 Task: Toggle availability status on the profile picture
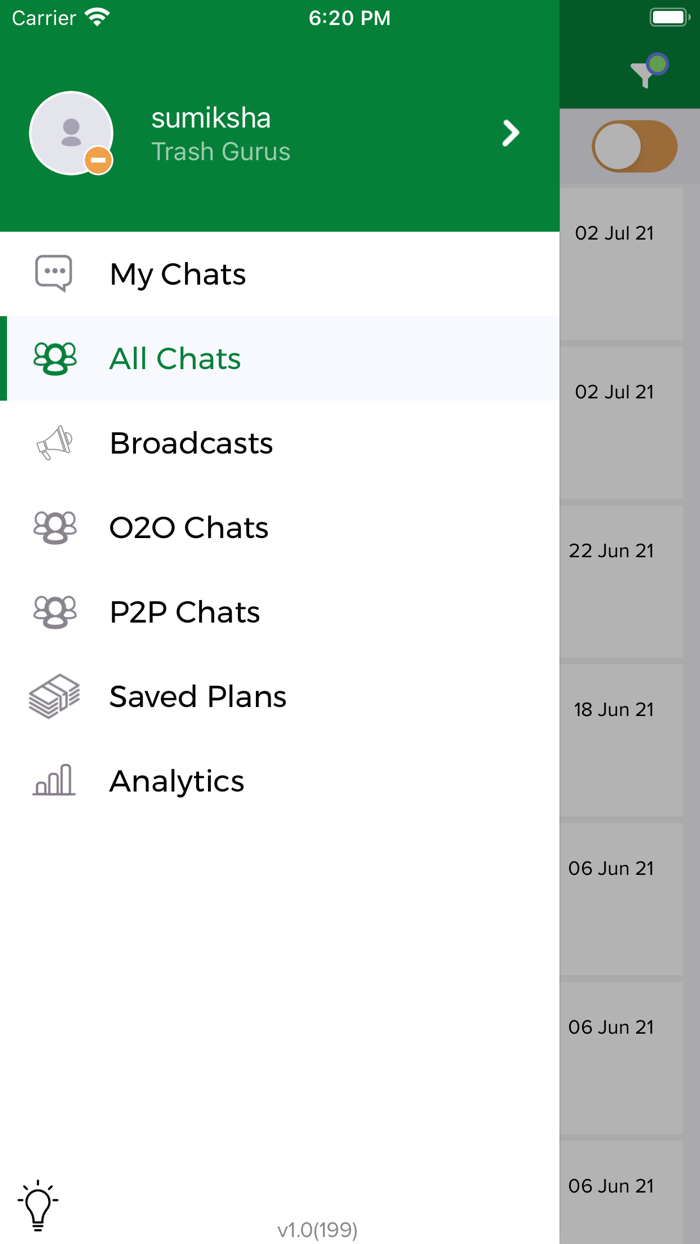click(96, 158)
